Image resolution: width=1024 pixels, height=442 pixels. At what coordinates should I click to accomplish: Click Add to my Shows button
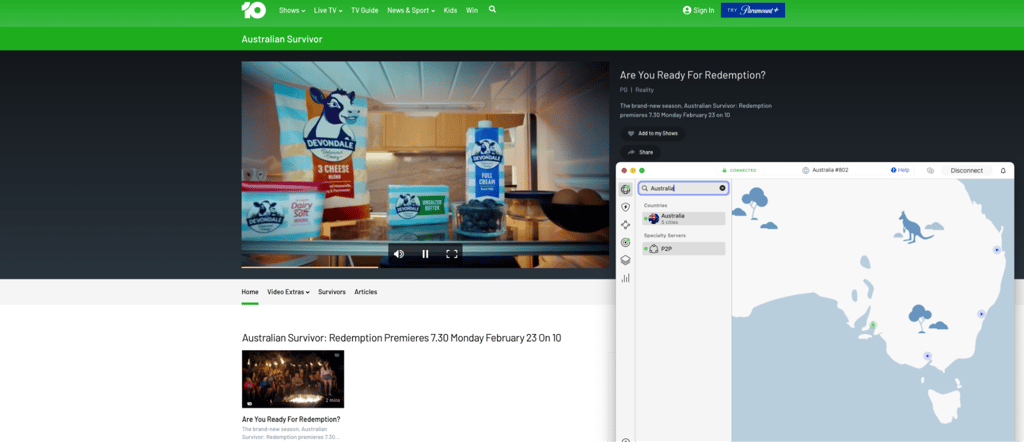point(652,133)
